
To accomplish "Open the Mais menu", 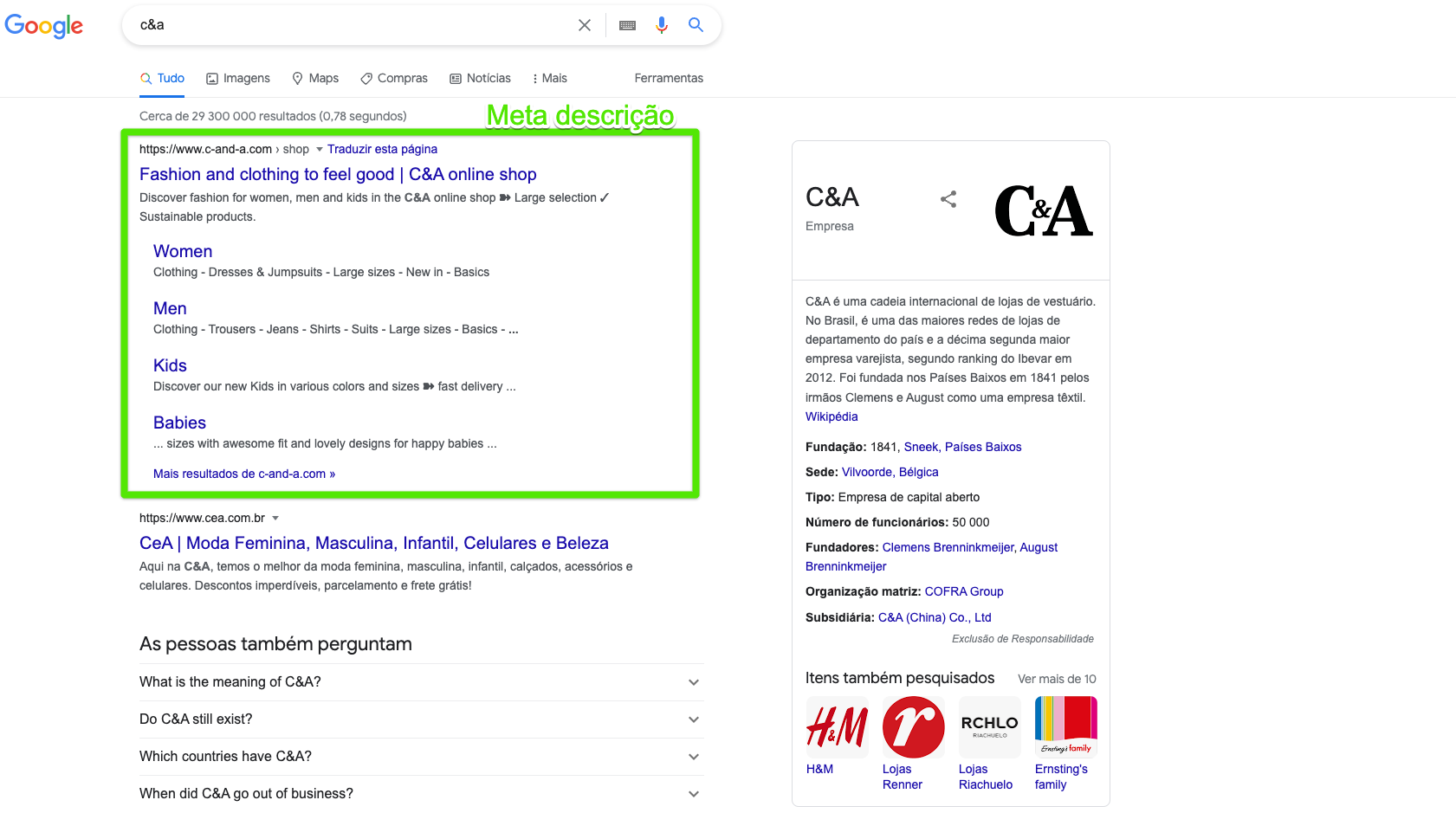I will 549,78.
